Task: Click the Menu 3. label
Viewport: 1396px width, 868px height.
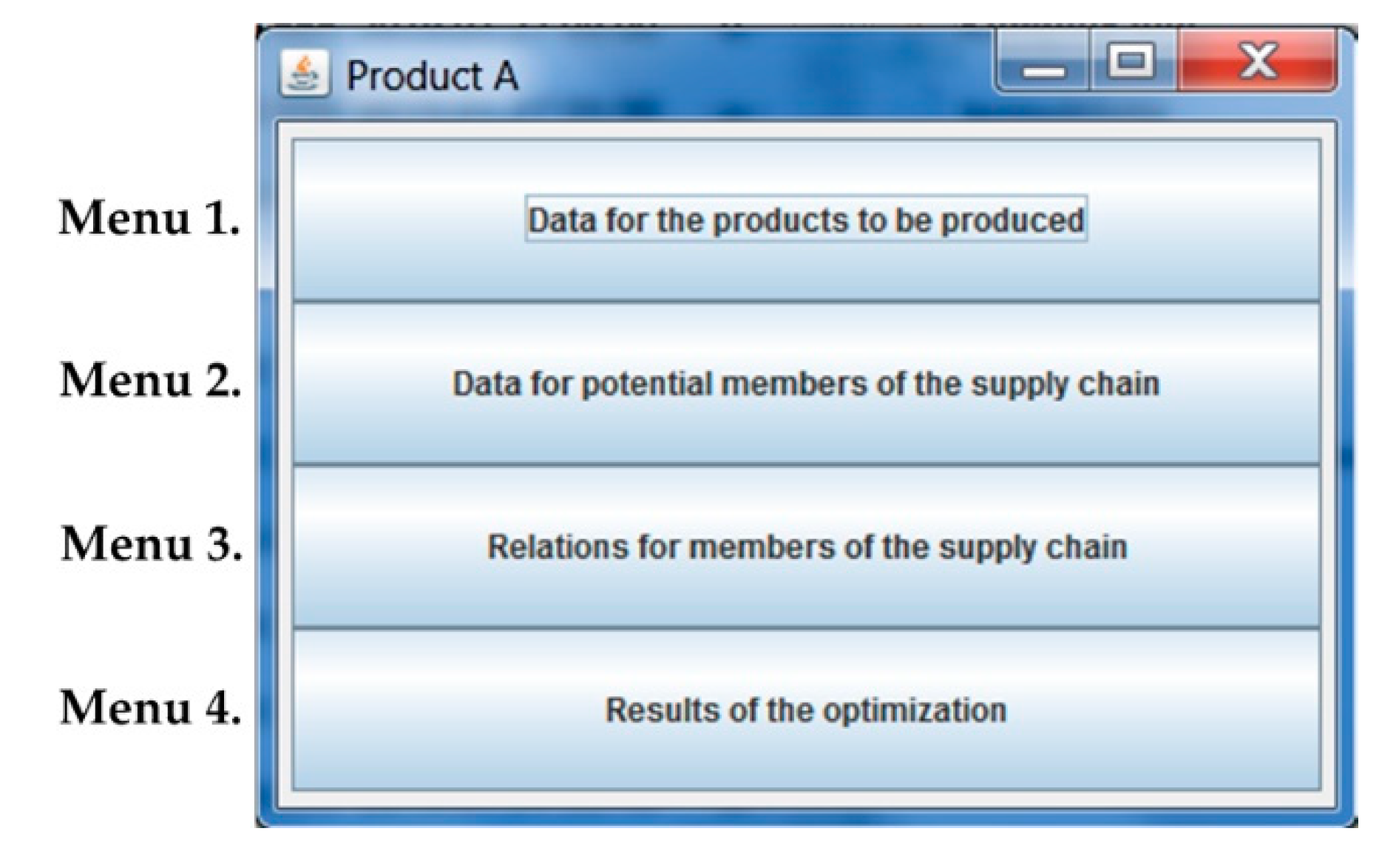Action: (x=150, y=544)
